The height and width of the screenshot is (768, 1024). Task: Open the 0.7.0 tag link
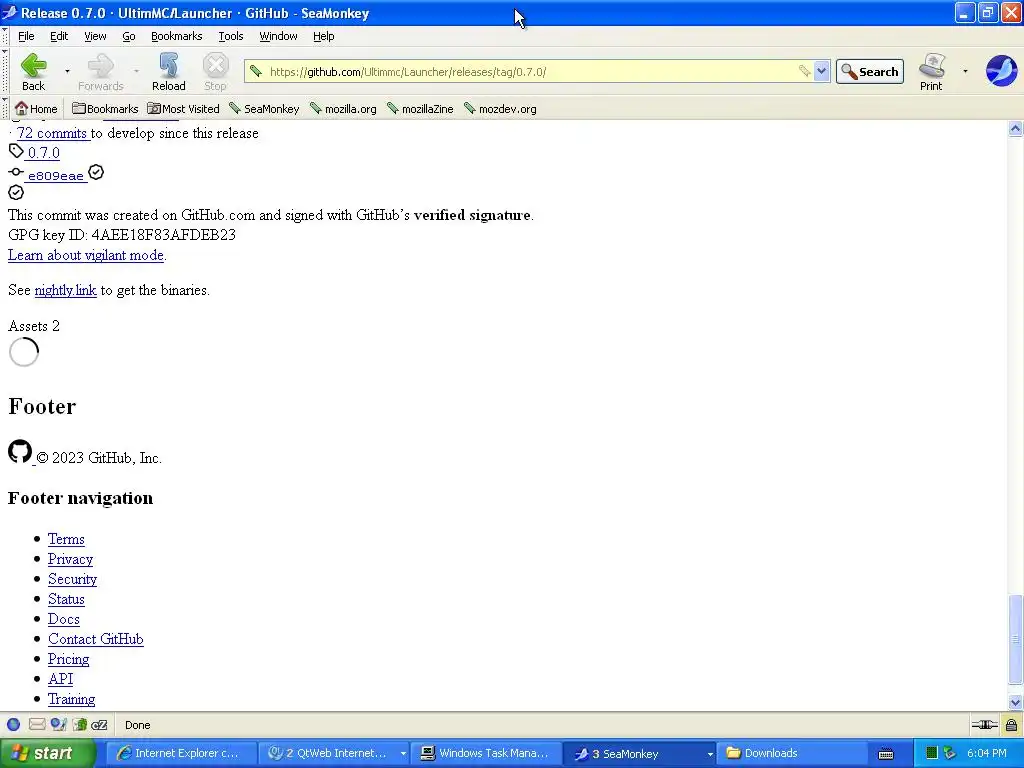tap(43, 153)
